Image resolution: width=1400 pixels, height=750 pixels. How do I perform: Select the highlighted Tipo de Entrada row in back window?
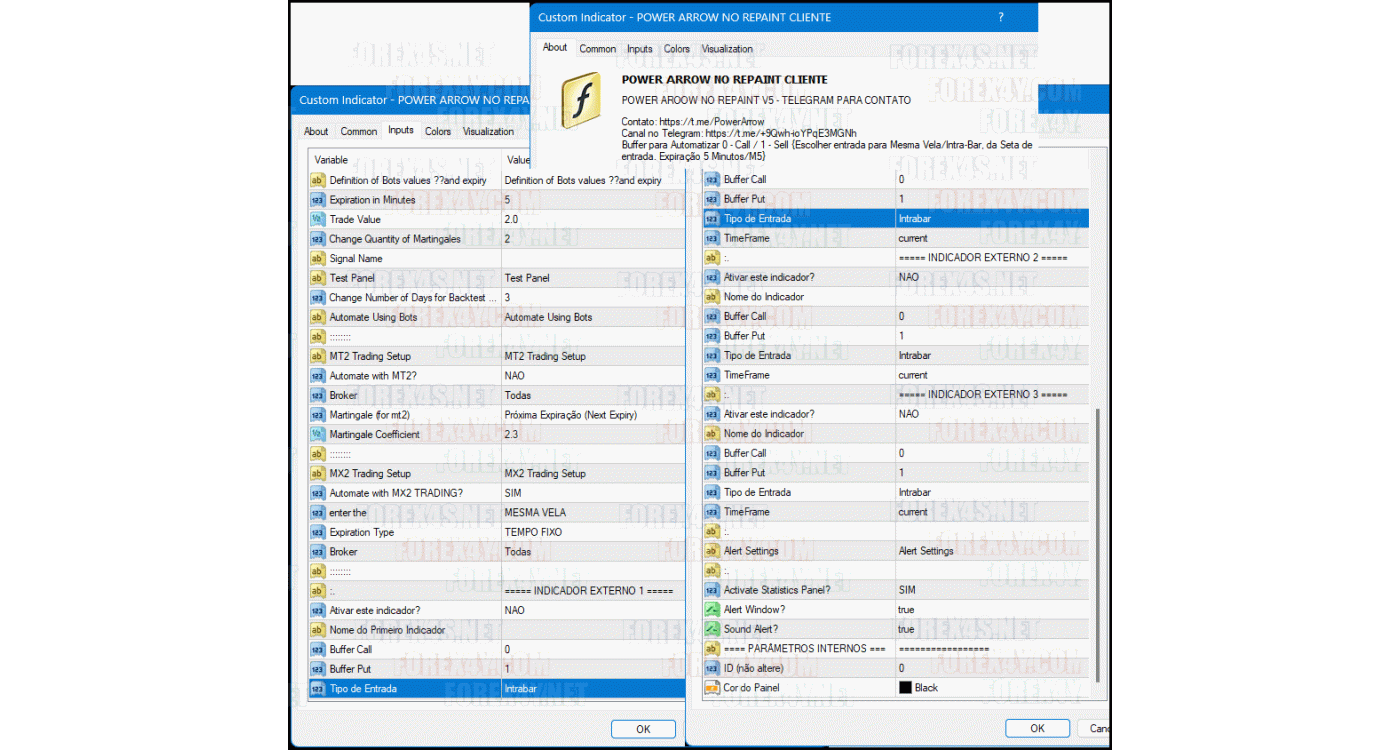(x=497, y=688)
